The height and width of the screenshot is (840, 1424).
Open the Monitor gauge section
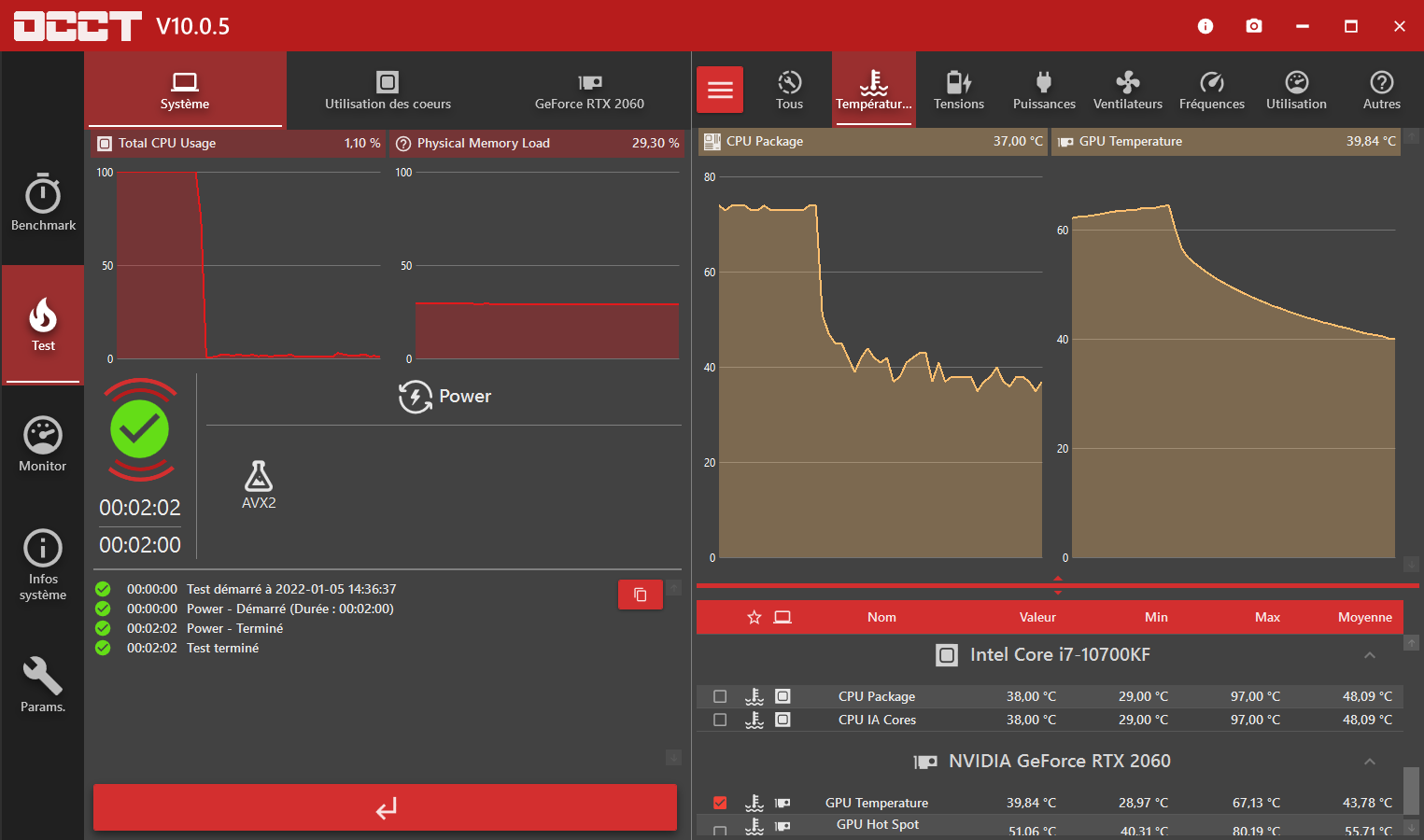pos(43,444)
